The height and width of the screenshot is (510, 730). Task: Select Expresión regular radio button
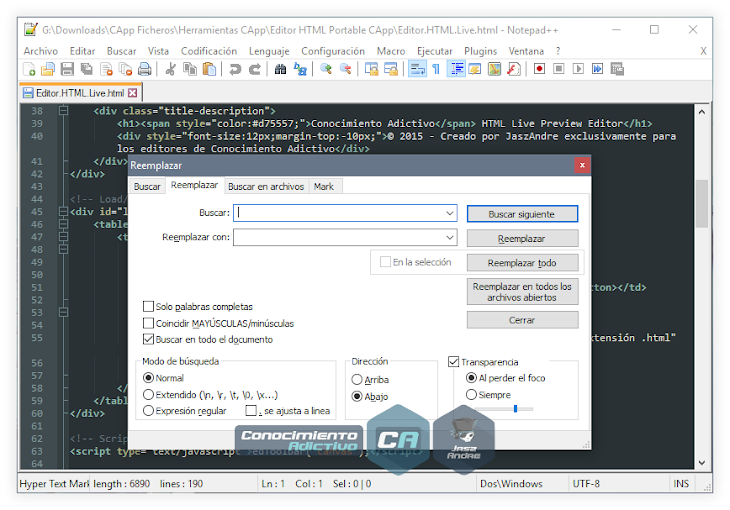pyautogui.click(x=149, y=411)
